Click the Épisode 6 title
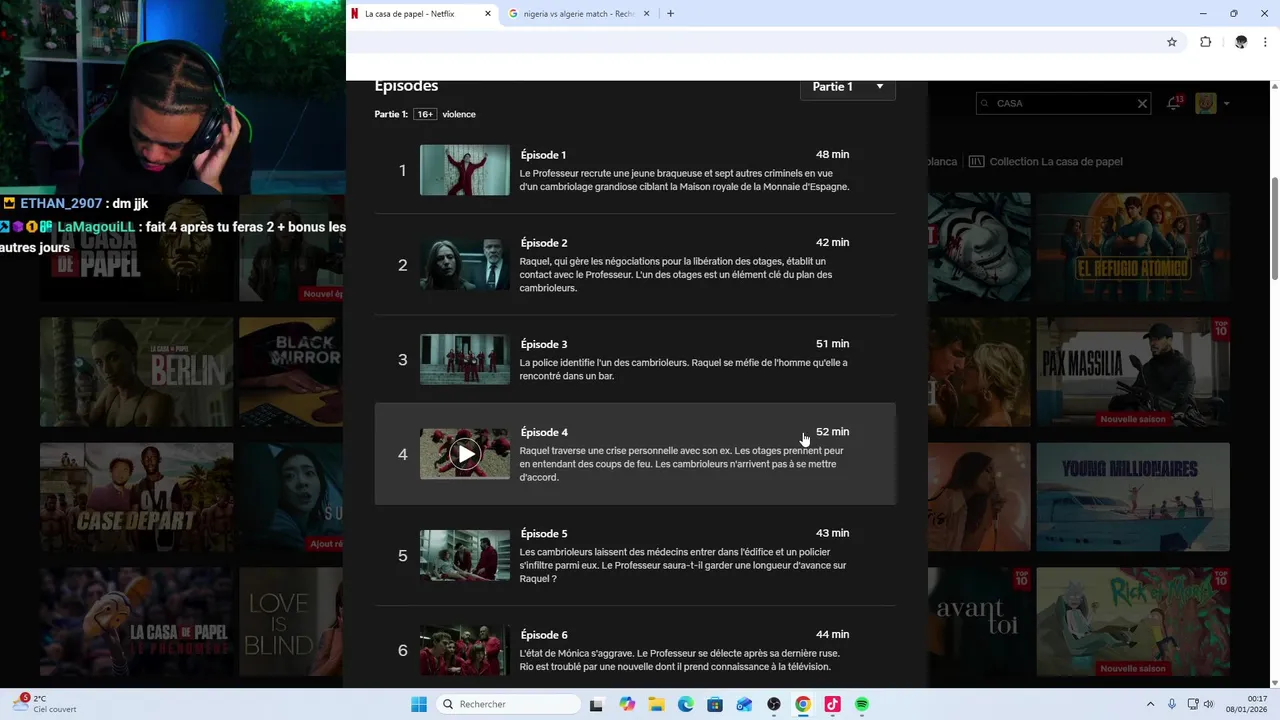This screenshot has width=1280, height=720. point(544,635)
